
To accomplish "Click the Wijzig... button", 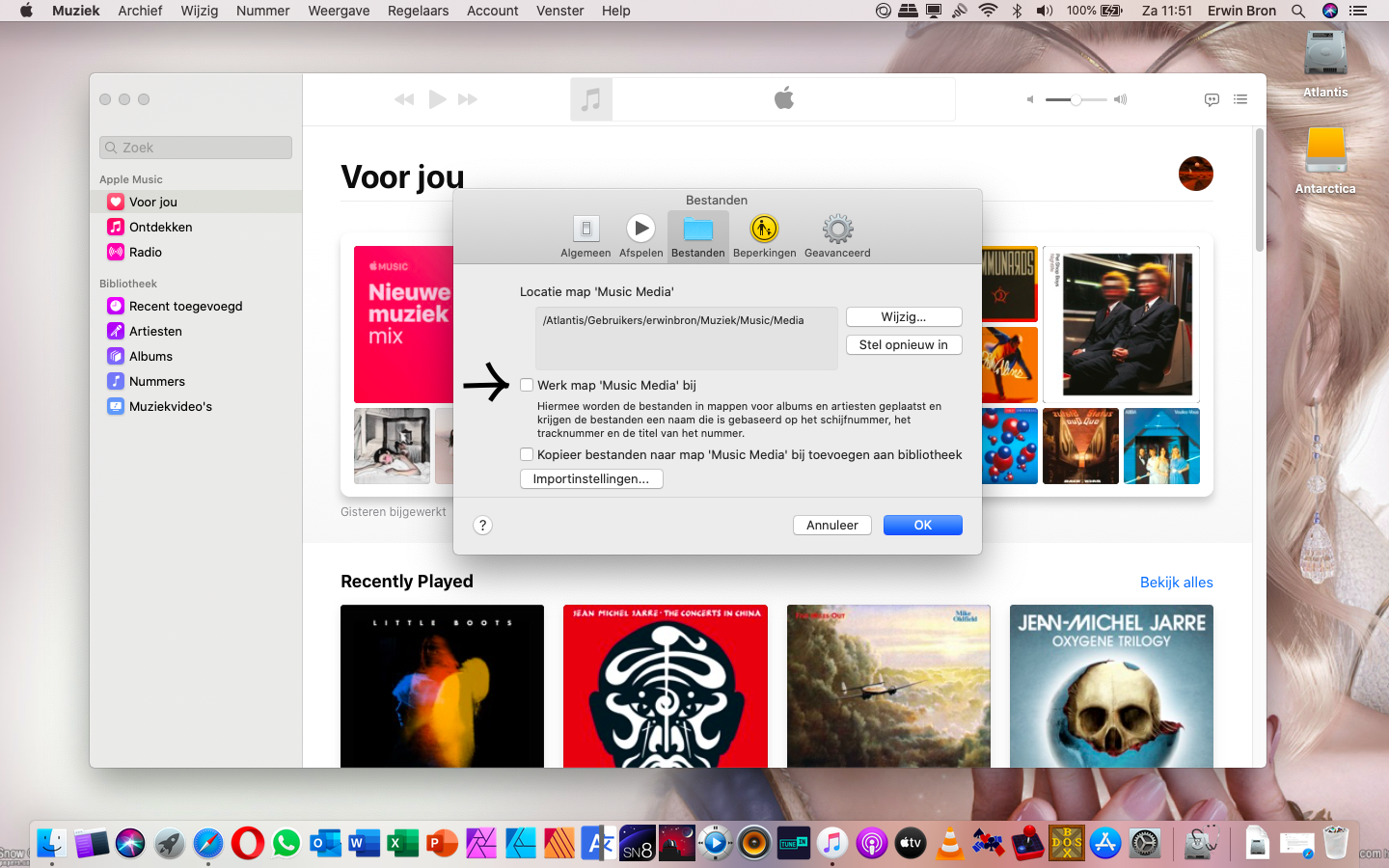I will (904, 316).
